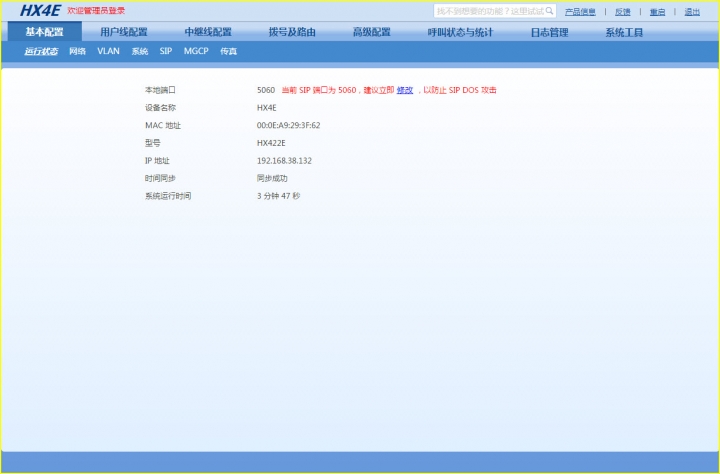Click the 修改 link for the SIP port
Image resolution: width=720 pixels, height=474 pixels.
tap(405, 90)
